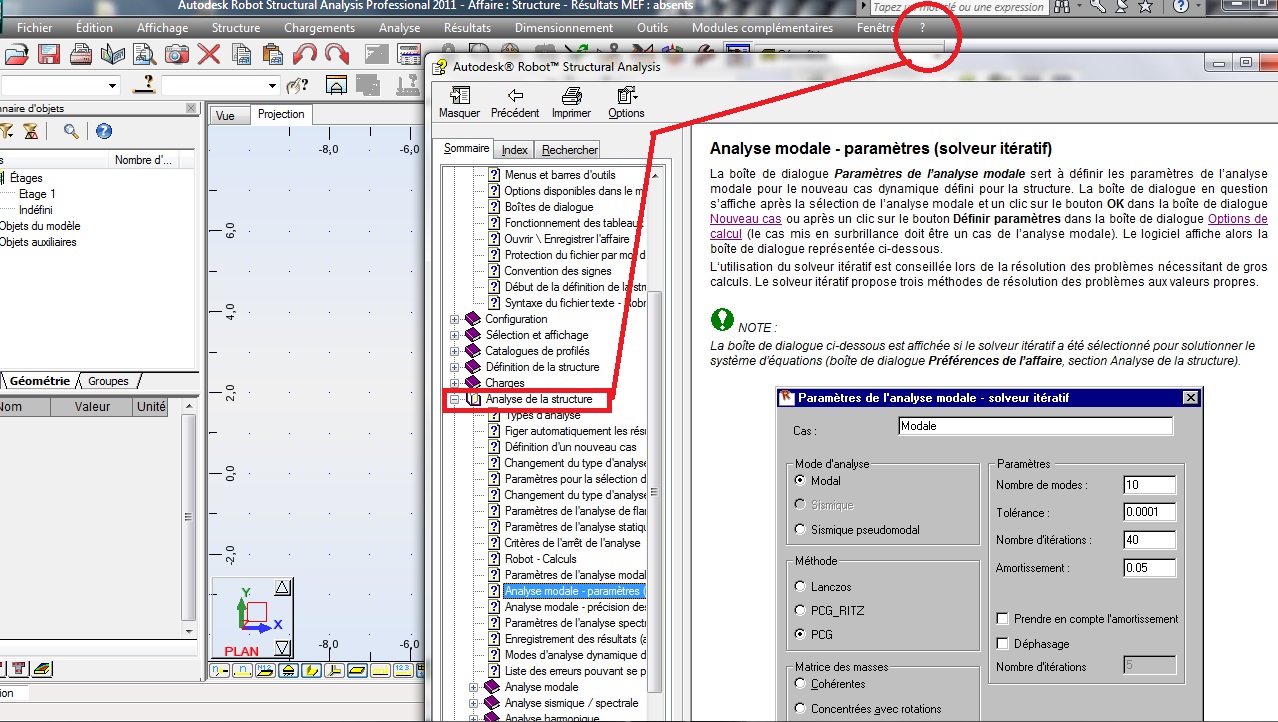Click the Undo red arrow icon
Viewport: 1278px width, 722px height.
pos(305,54)
